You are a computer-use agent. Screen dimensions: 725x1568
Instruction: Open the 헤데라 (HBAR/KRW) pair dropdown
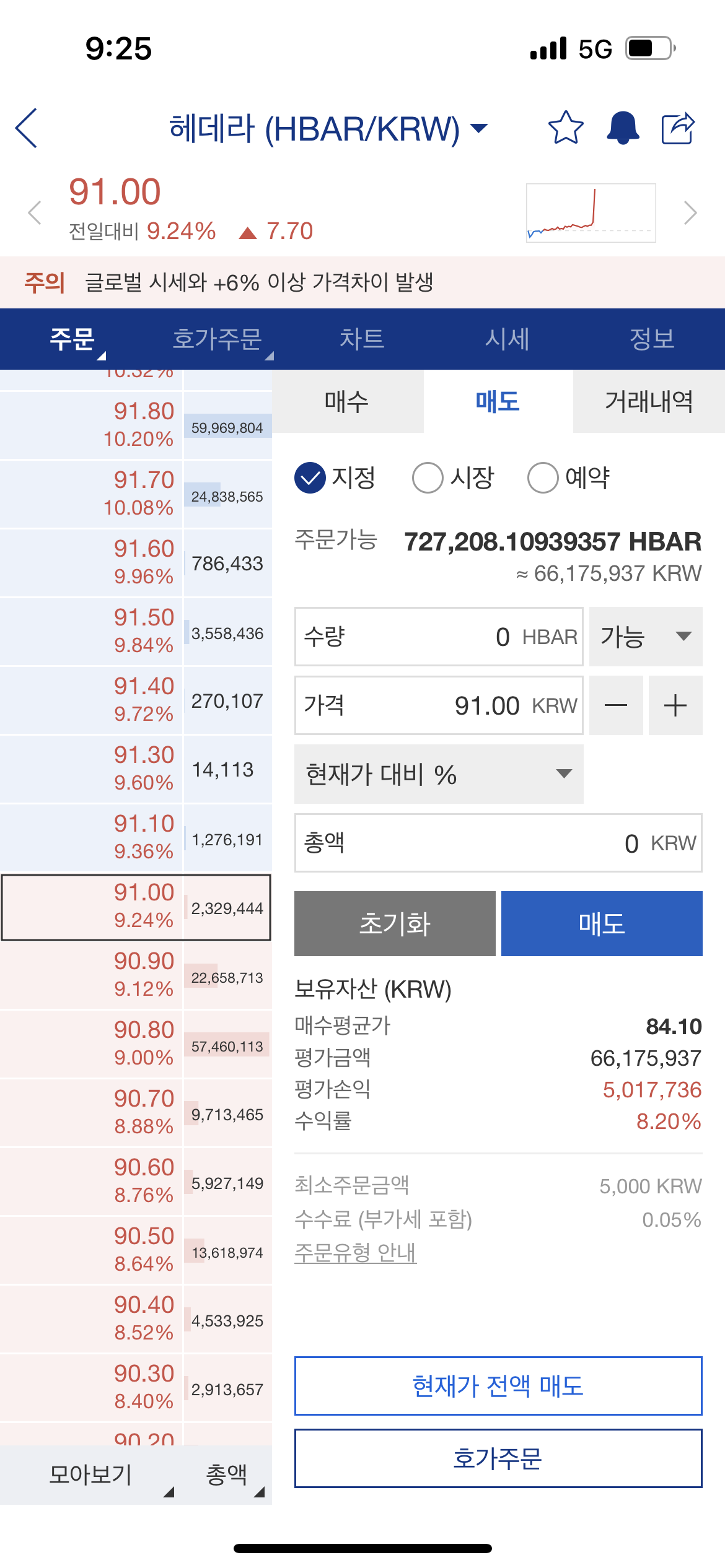click(328, 128)
